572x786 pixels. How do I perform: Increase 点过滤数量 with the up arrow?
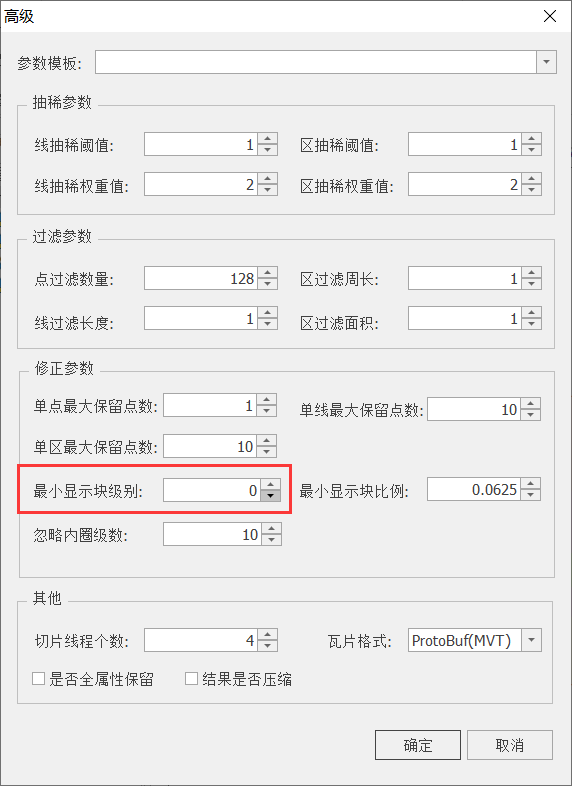268,272
